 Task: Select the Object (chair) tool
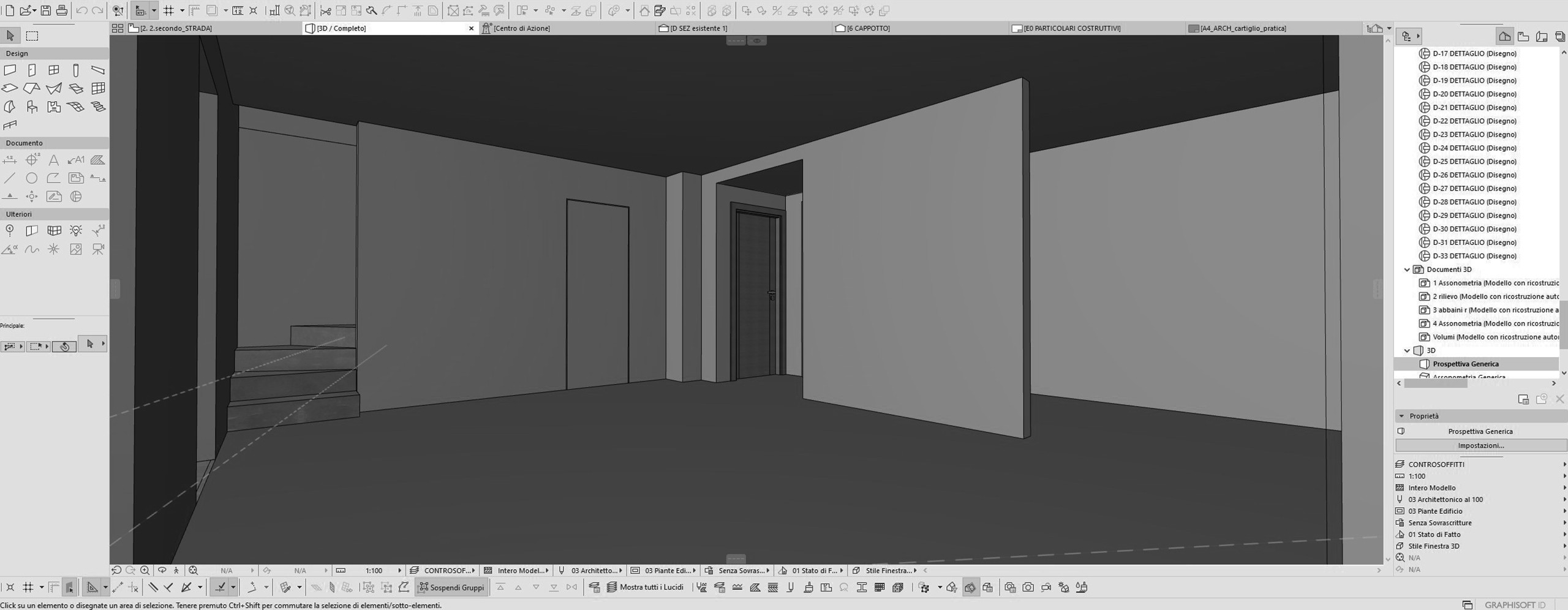[x=32, y=107]
